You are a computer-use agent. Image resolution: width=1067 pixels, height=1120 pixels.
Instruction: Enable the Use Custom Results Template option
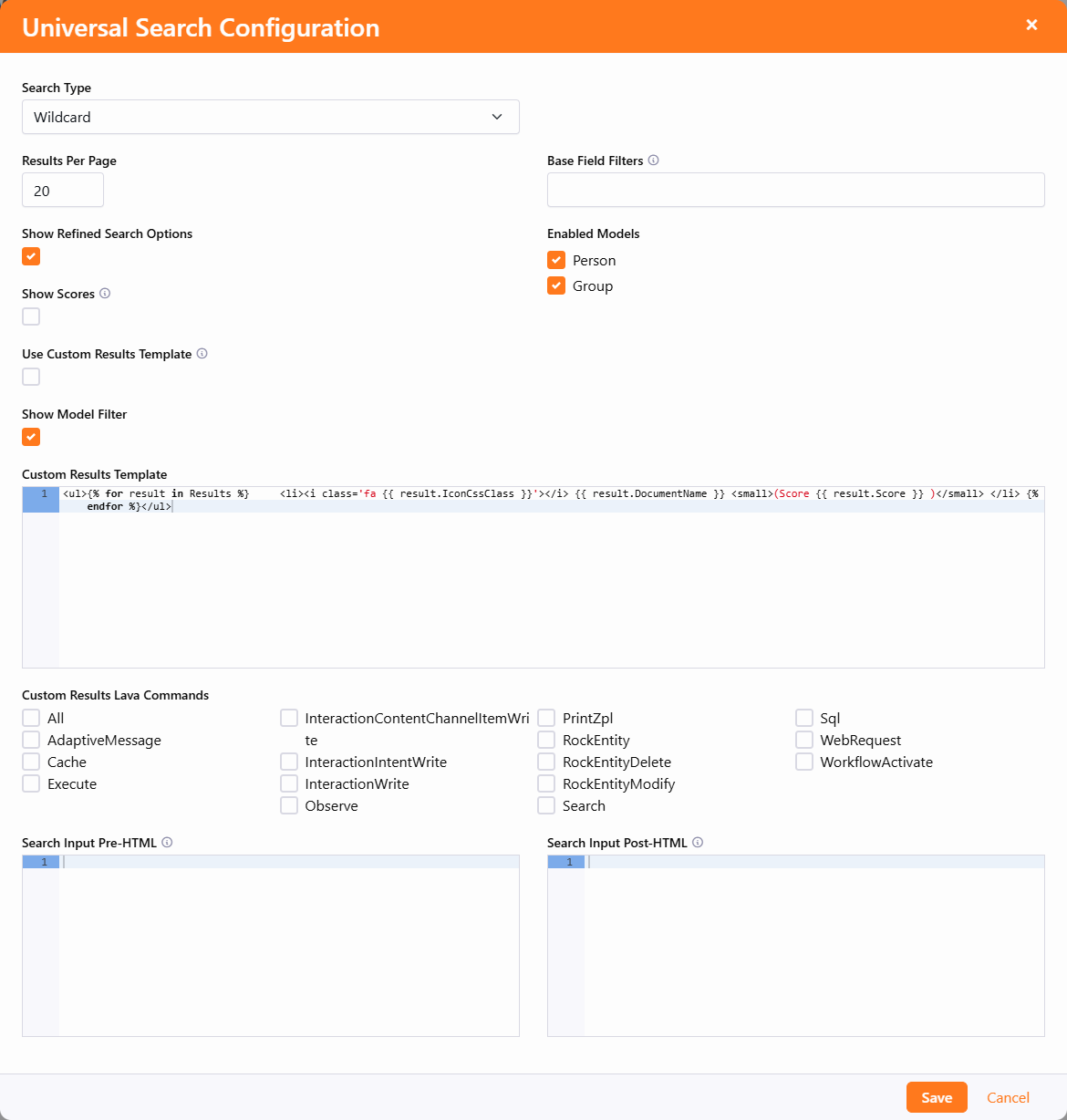coord(30,376)
